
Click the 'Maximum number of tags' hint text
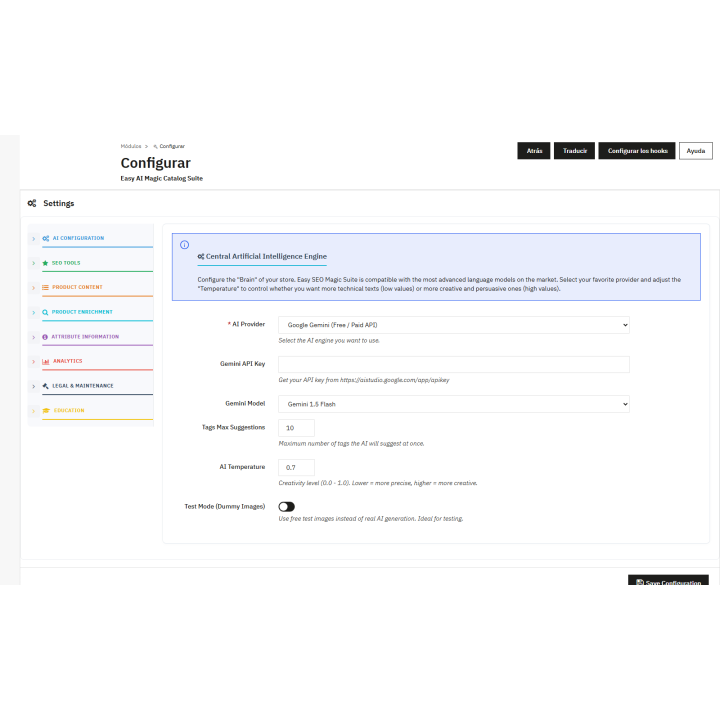point(351,444)
